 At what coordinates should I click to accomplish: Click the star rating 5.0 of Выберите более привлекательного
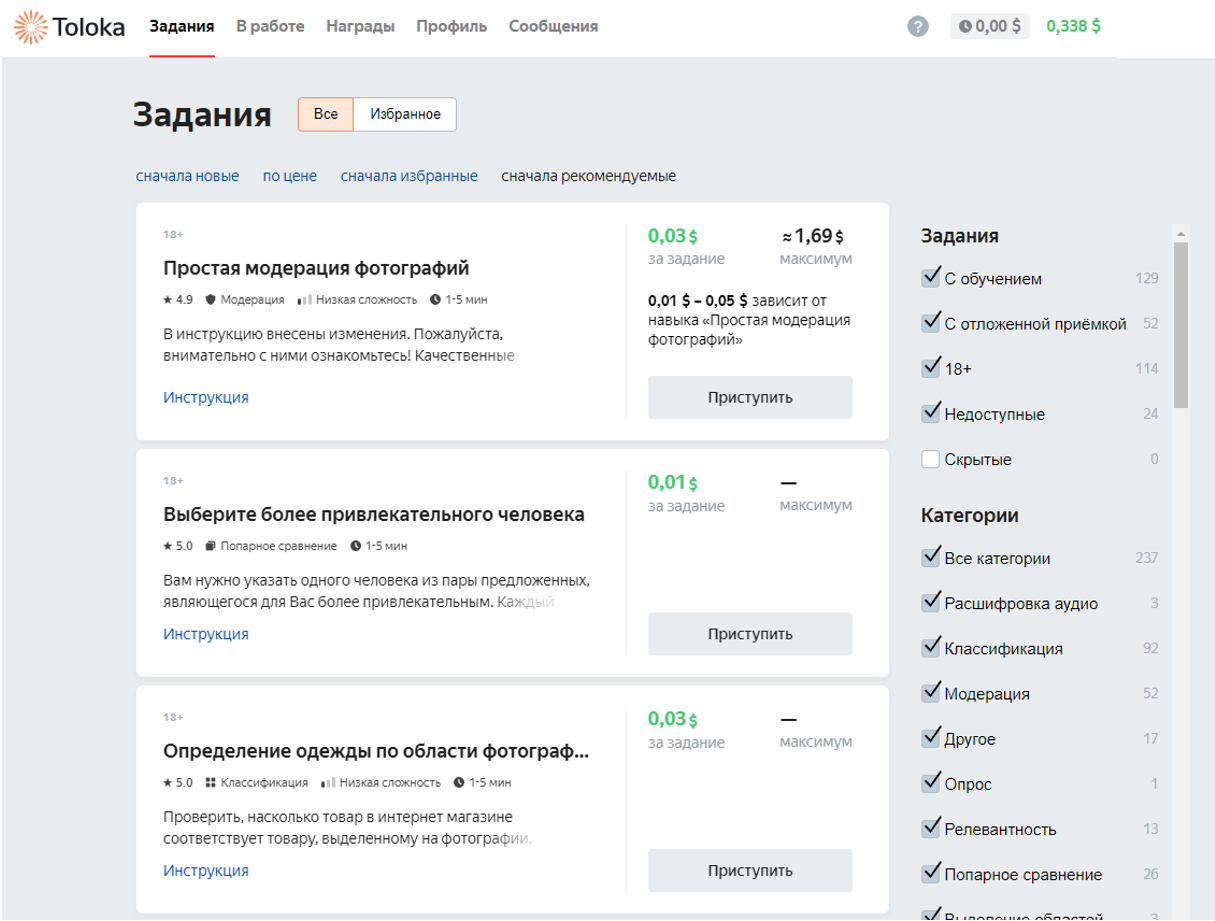pyautogui.click(x=168, y=546)
